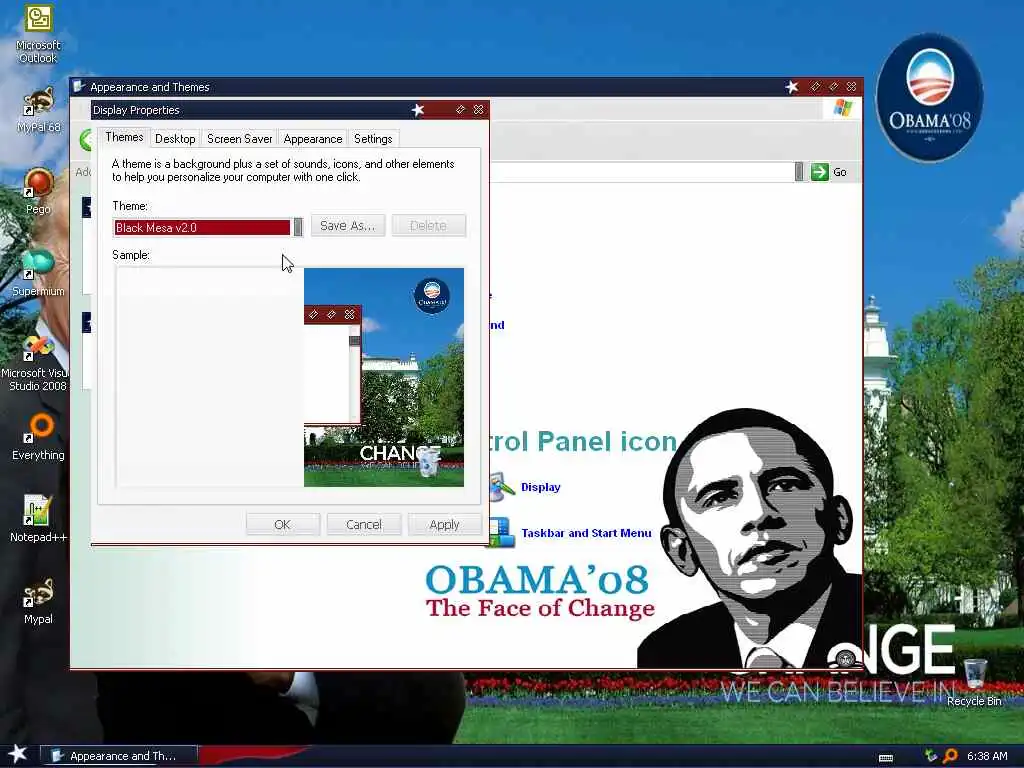Click the Windows flag logo in Appearance window
Screen dimensions: 1024x768
point(842,108)
